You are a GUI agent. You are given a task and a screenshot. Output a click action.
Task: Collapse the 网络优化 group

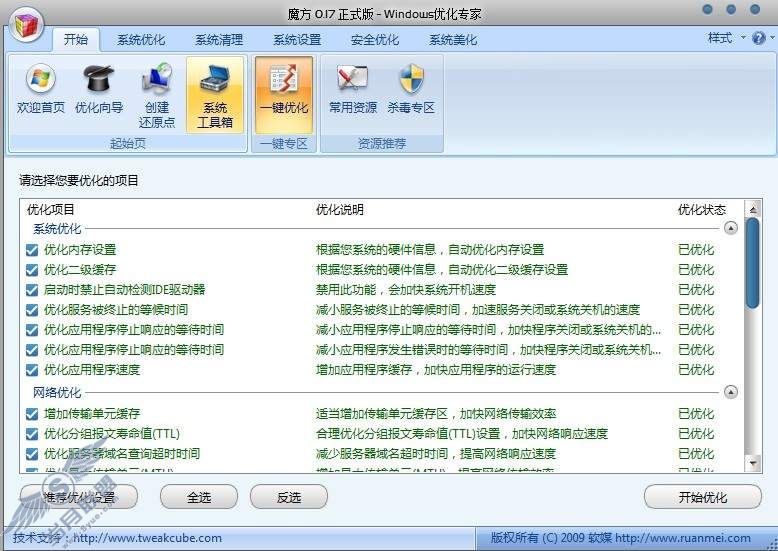pos(730,392)
